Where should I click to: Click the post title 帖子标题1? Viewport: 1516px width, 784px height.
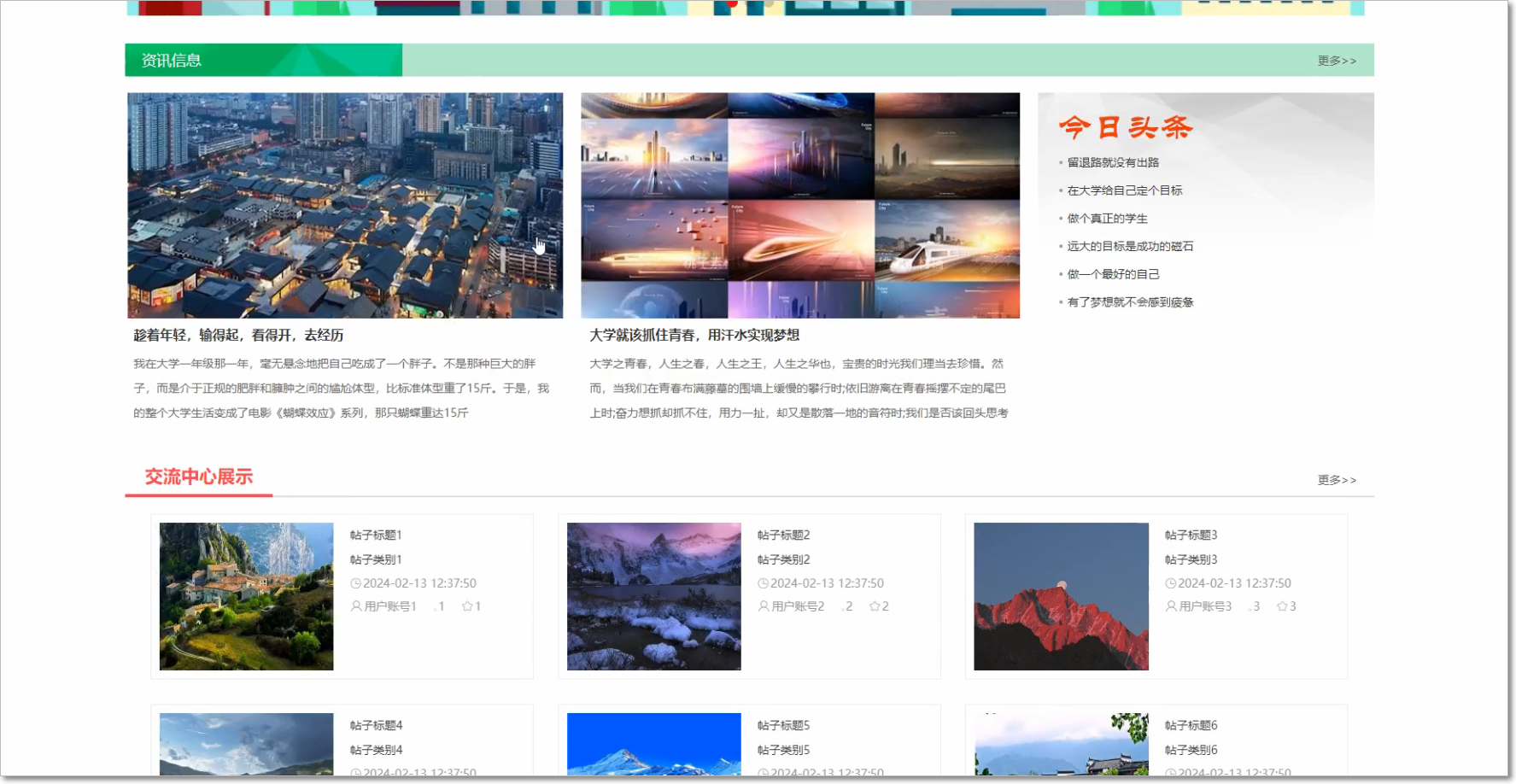(x=376, y=535)
